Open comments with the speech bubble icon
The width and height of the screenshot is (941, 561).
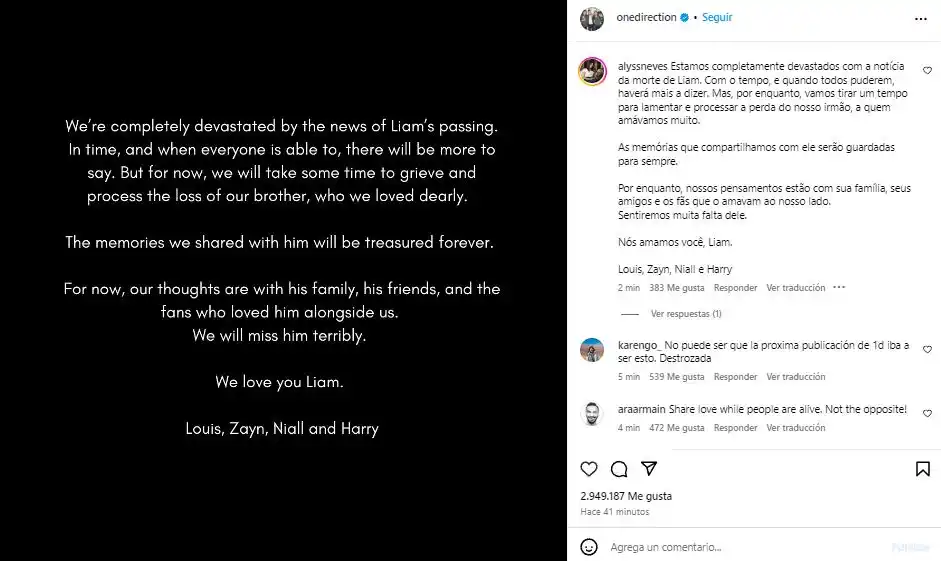point(619,469)
